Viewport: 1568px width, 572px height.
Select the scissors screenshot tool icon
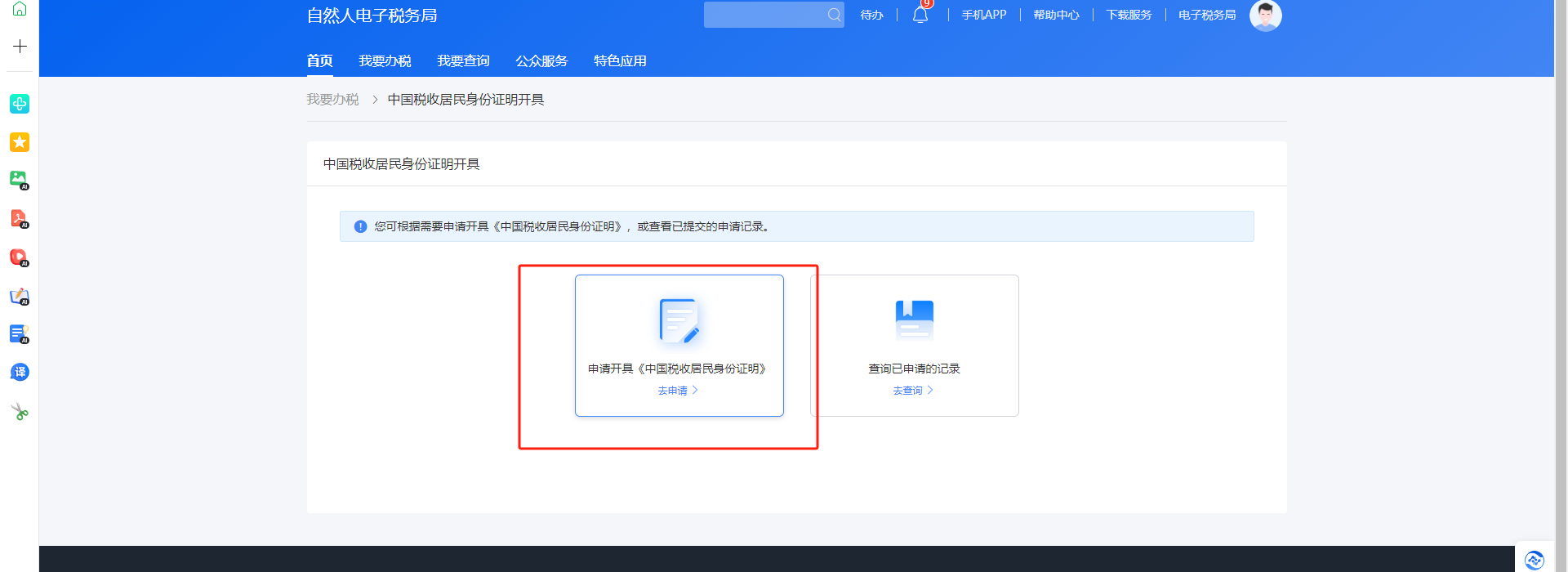click(20, 412)
